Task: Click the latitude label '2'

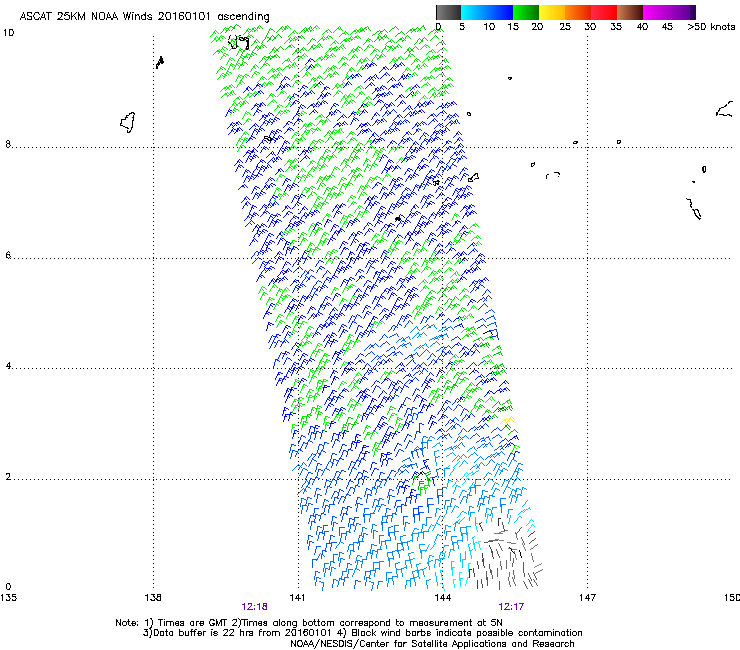Action: (x=8, y=476)
